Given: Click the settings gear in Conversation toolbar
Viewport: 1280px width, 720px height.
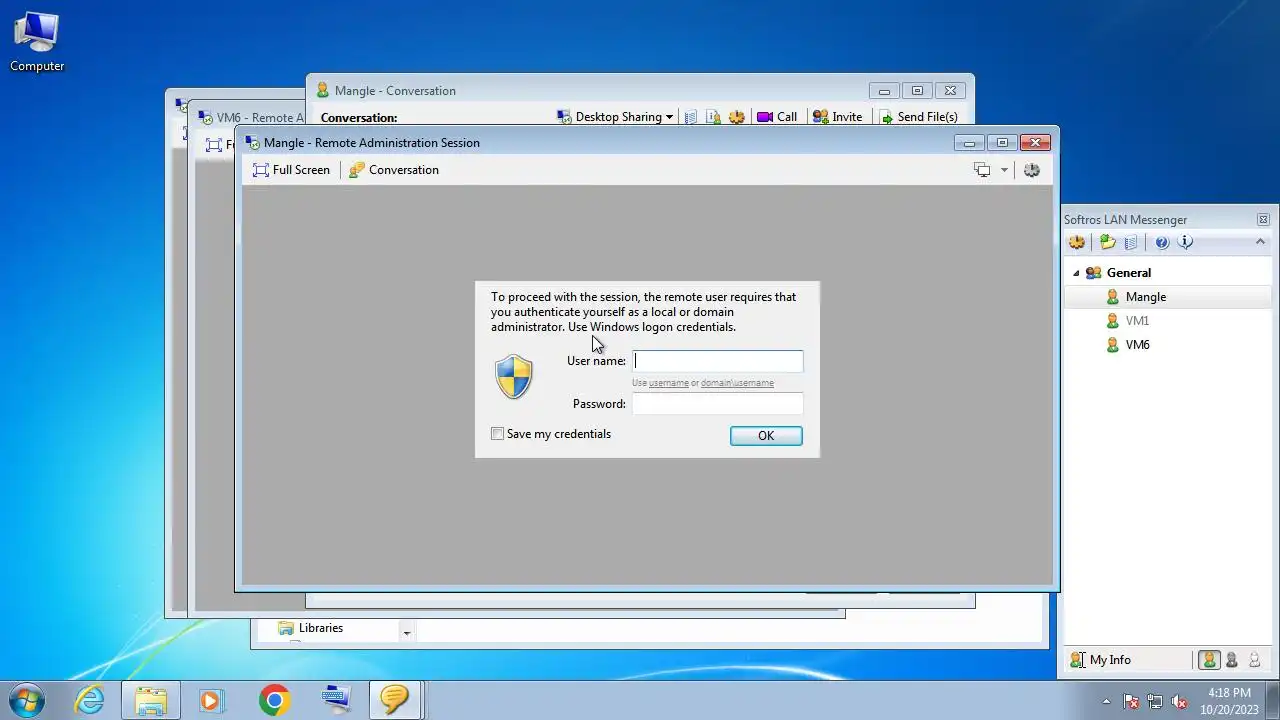Looking at the screenshot, I should click(737, 117).
